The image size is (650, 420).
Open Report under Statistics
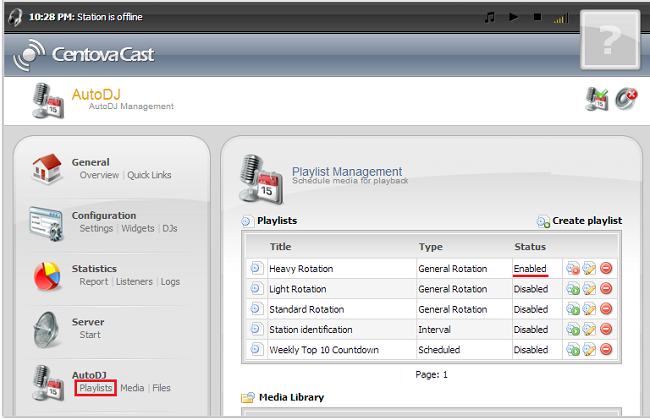pos(94,282)
